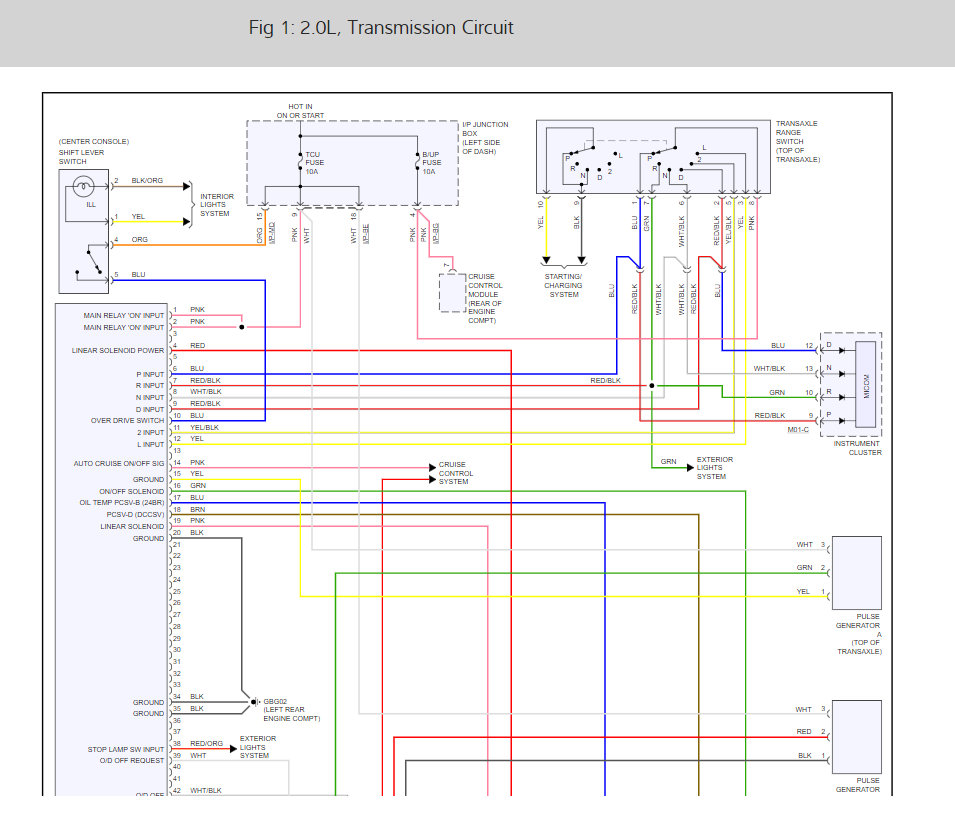The image size is (955, 824).
Task: Click the 'AUTO CRUISE ON/OFF SIG' label
Action: 119,463
